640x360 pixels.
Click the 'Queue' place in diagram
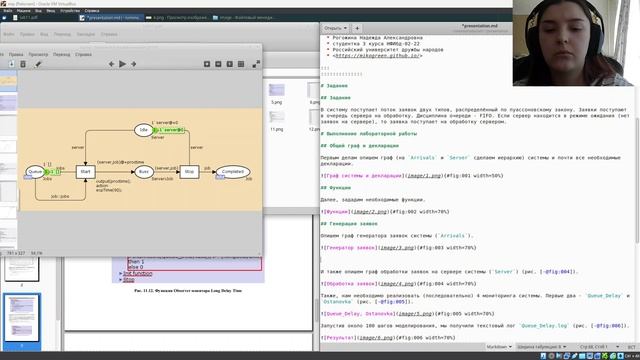(35, 172)
